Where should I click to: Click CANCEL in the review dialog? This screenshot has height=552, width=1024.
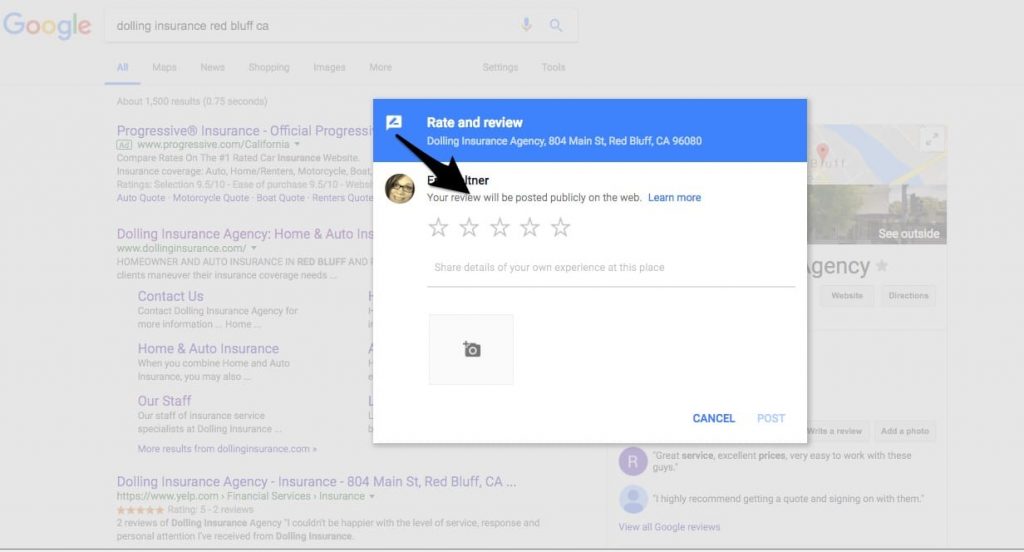pyautogui.click(x=714, y=418)
